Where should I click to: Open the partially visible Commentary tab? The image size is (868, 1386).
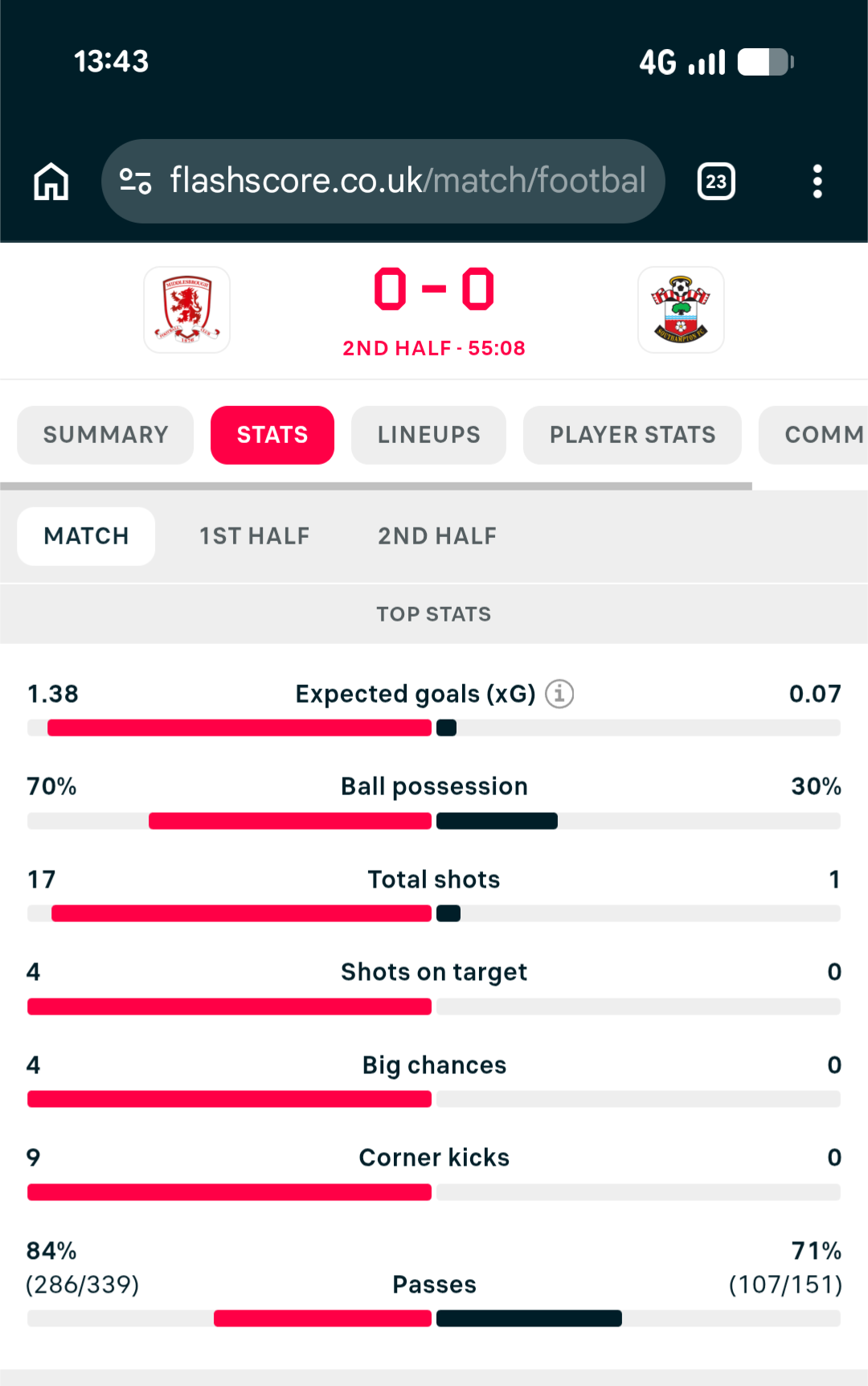coord(813,435)
